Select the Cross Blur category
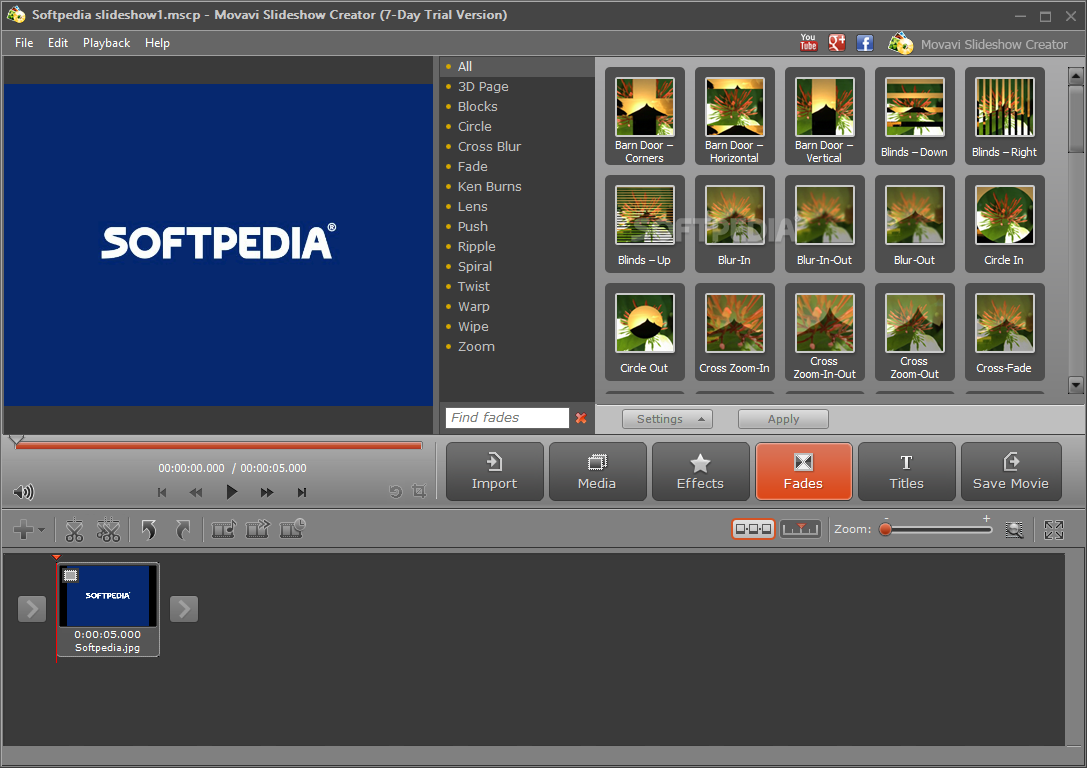 [x=516, y=146]
